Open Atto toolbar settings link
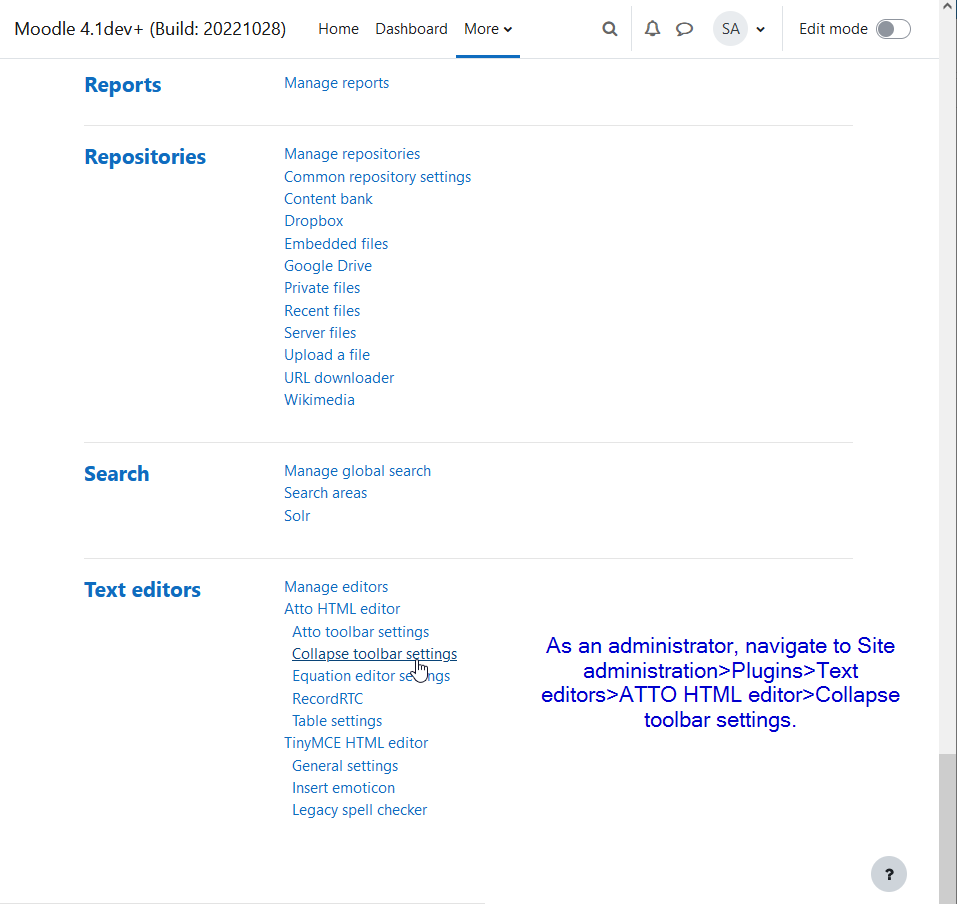Viewport: 957px width, 904px height. click(360, 632)
